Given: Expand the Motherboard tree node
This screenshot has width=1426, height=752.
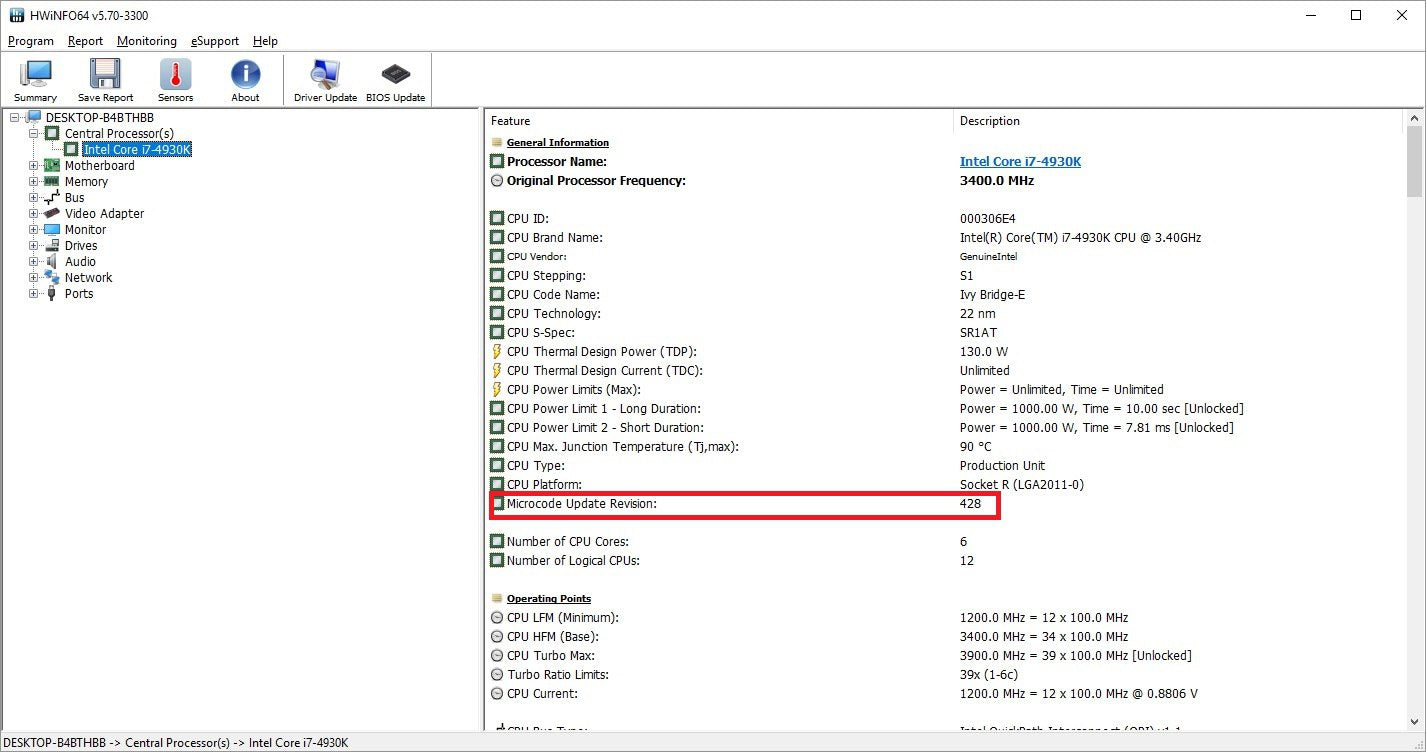Looking at the screenshot, I should (x=33, y=166).
